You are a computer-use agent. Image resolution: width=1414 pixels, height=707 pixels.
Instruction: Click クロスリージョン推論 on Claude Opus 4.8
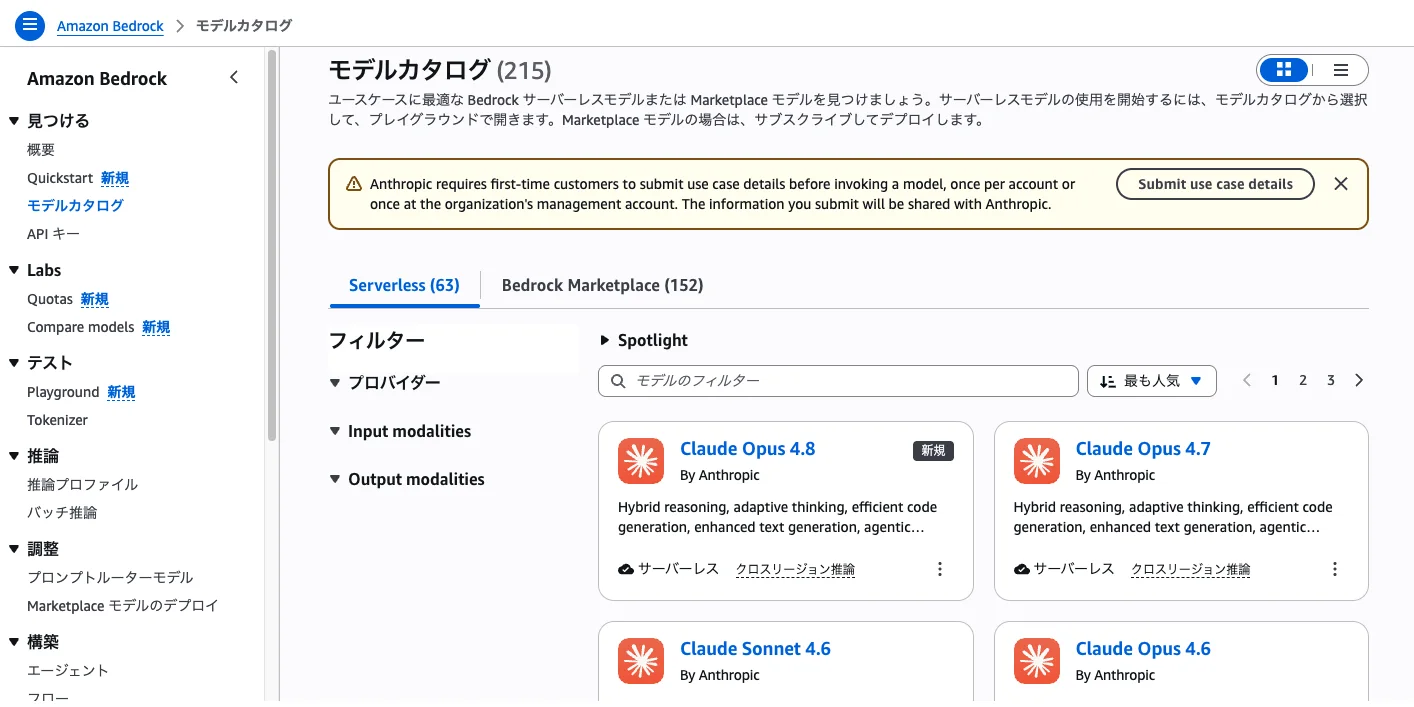(795, 569)
